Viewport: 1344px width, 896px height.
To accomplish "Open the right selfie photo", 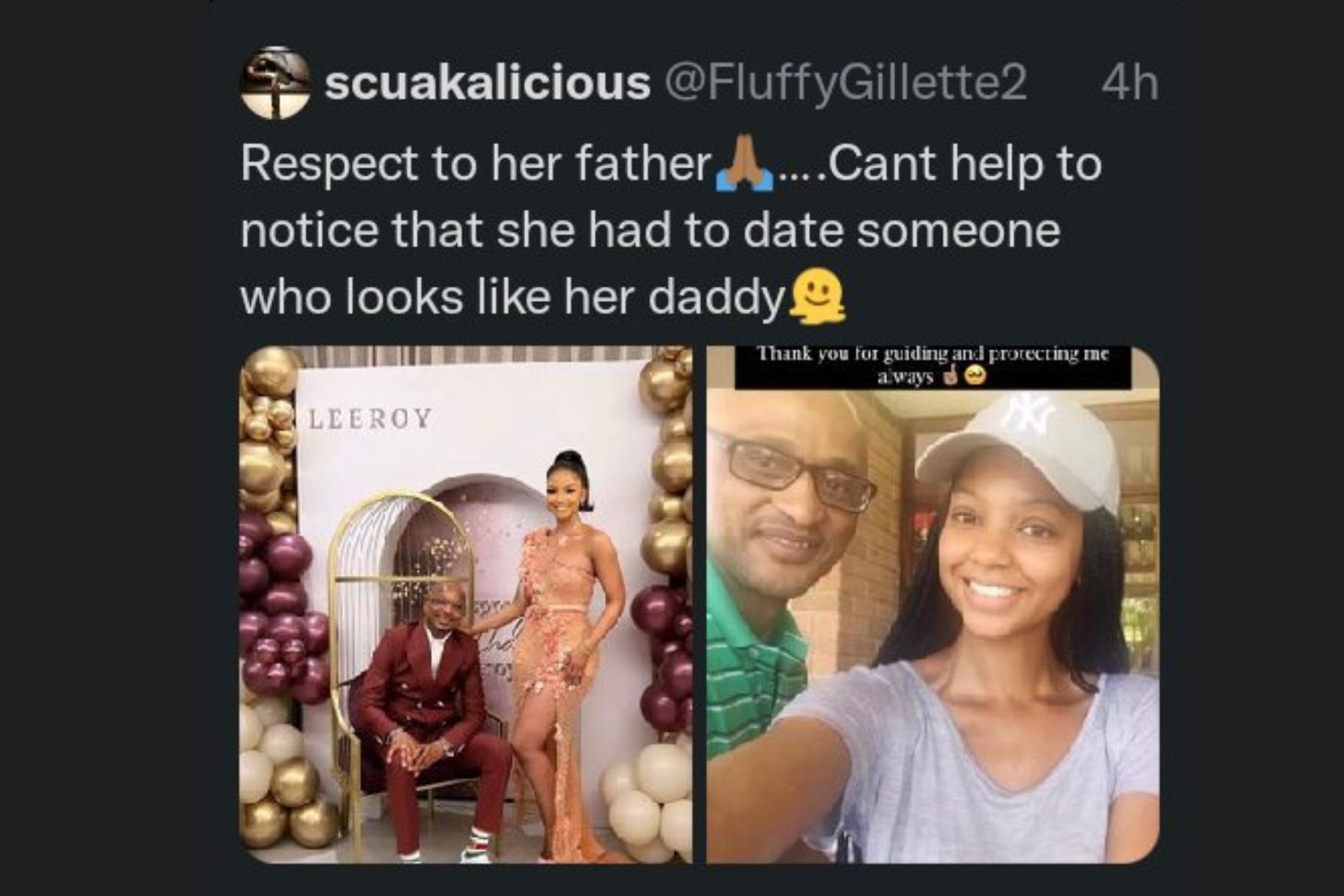I will pos(933,605).
